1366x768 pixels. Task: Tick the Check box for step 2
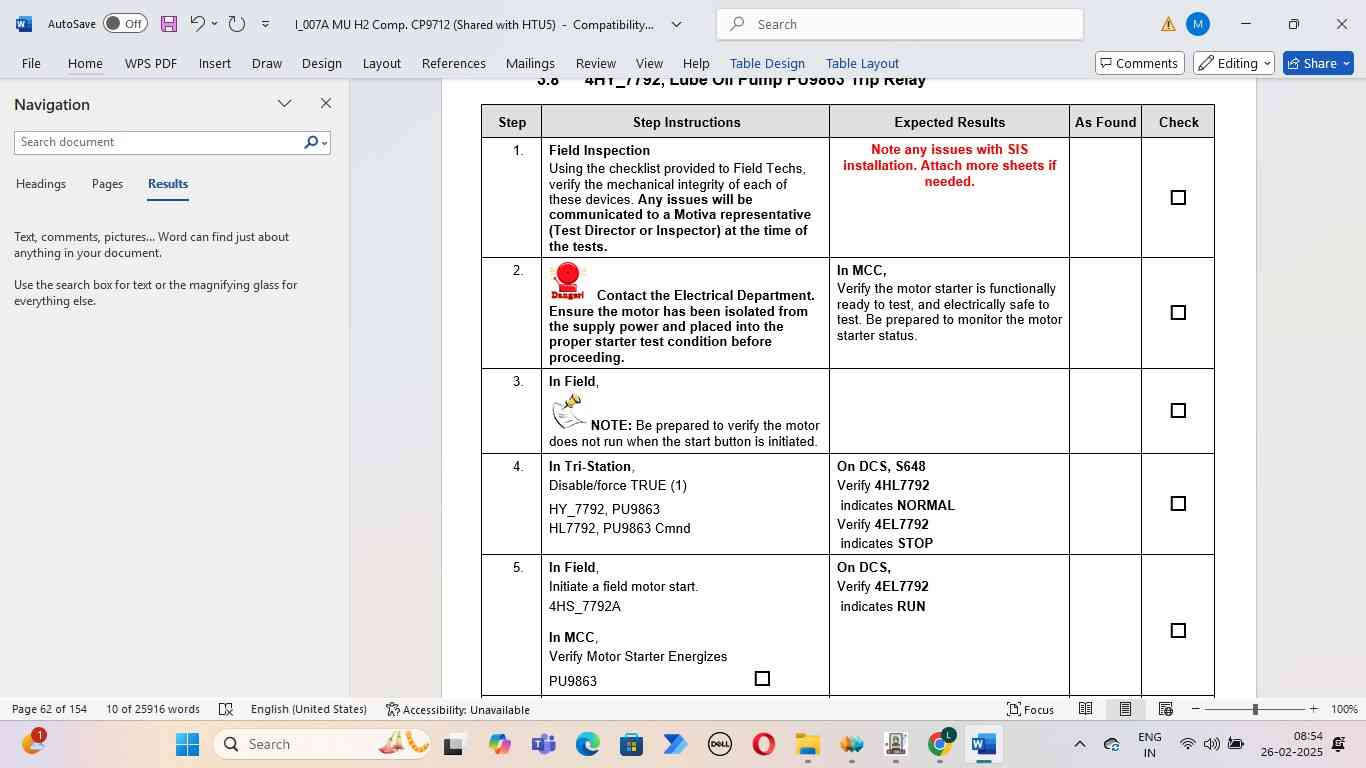coord(1178,313)
